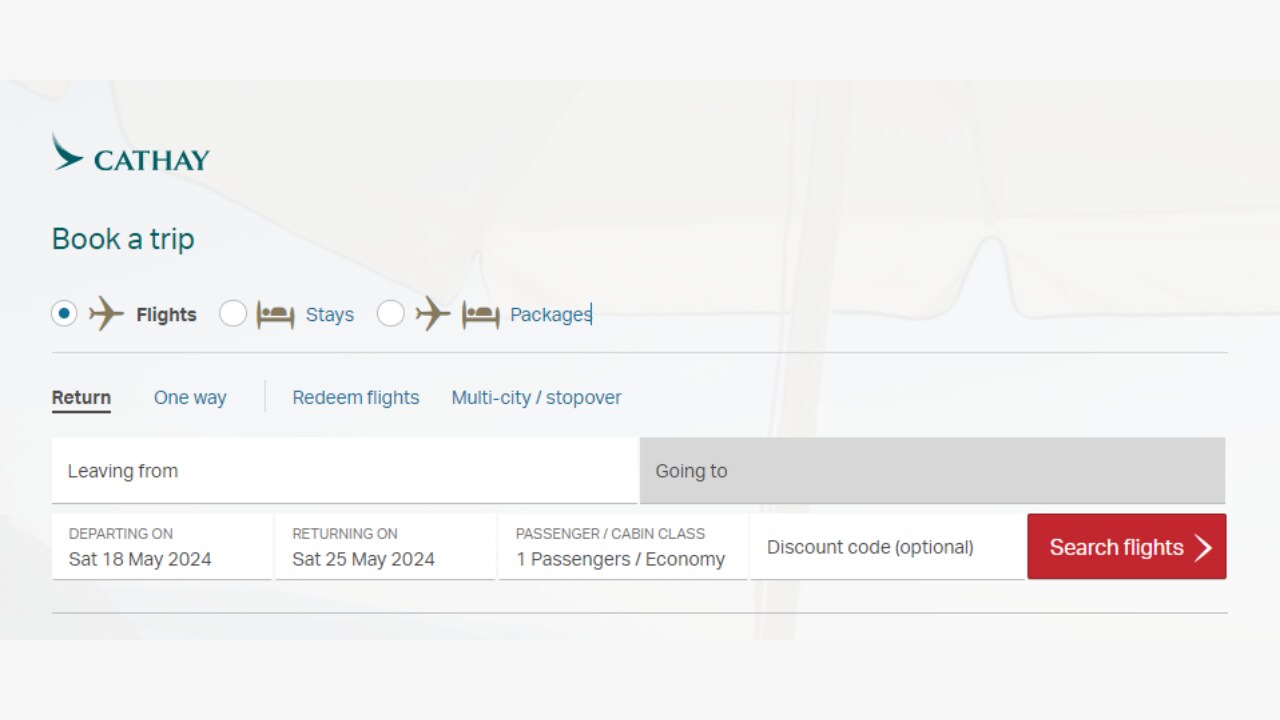This screenshot has height=720, width=1280.
Task: Click the Going to field
Action: point(932,470)
